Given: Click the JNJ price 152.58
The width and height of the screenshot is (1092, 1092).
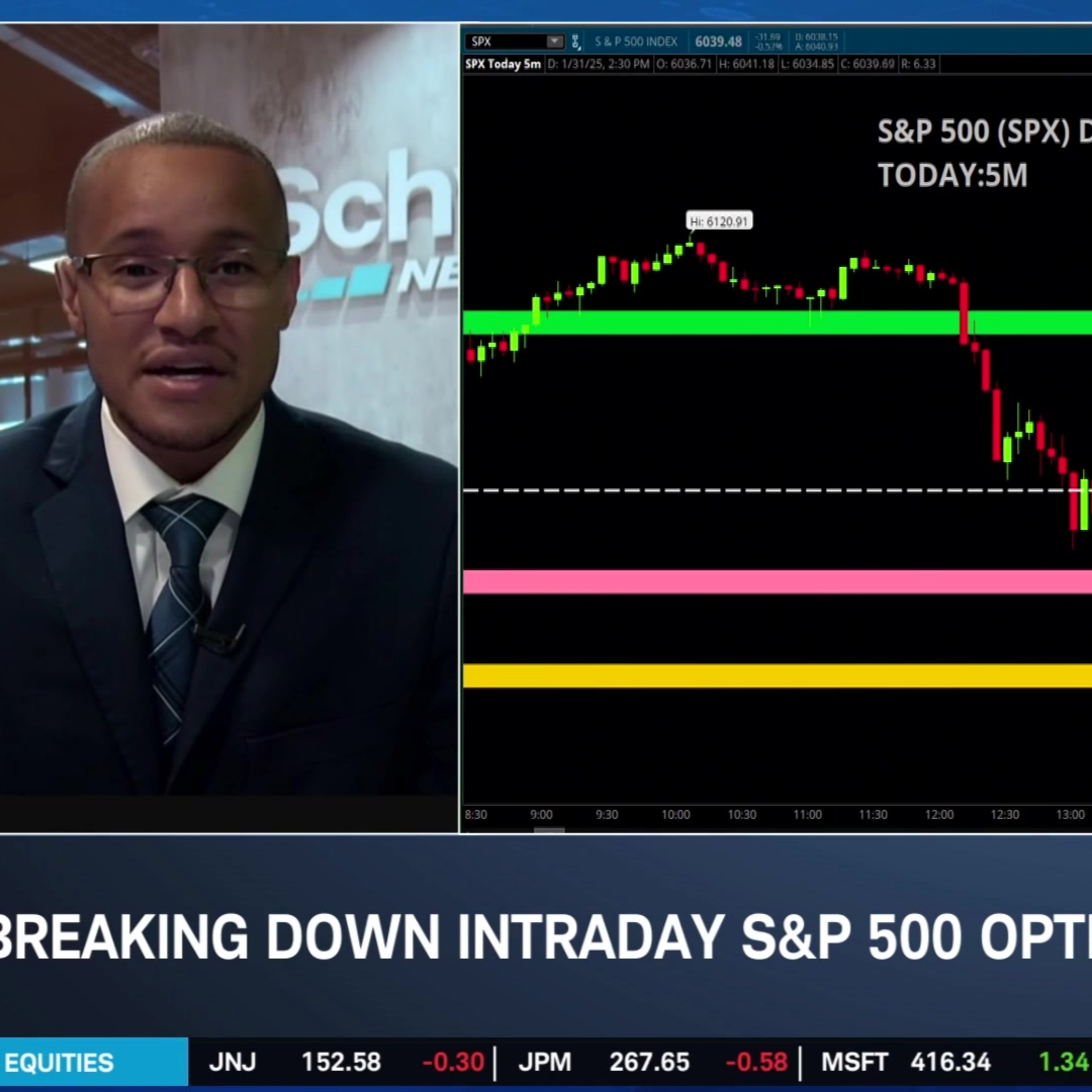Looking at the screenshot, I should coord(341,1063).
